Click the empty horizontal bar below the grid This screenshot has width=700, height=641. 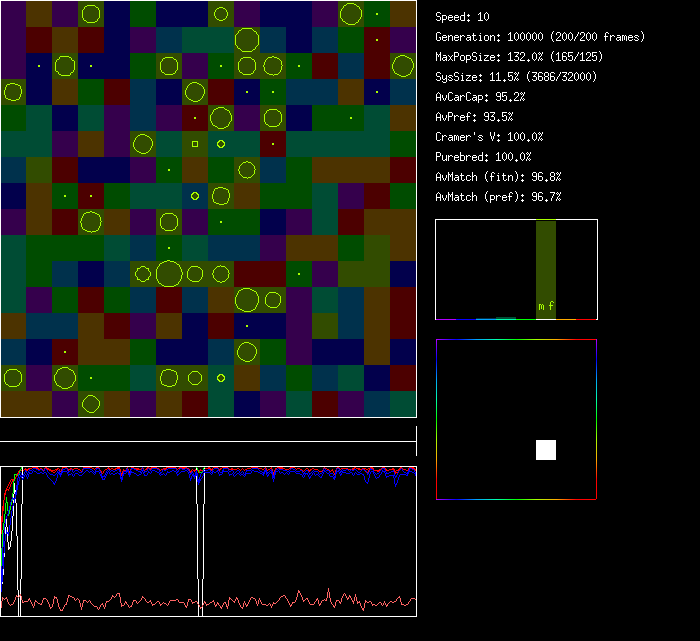tap(208, 431)
